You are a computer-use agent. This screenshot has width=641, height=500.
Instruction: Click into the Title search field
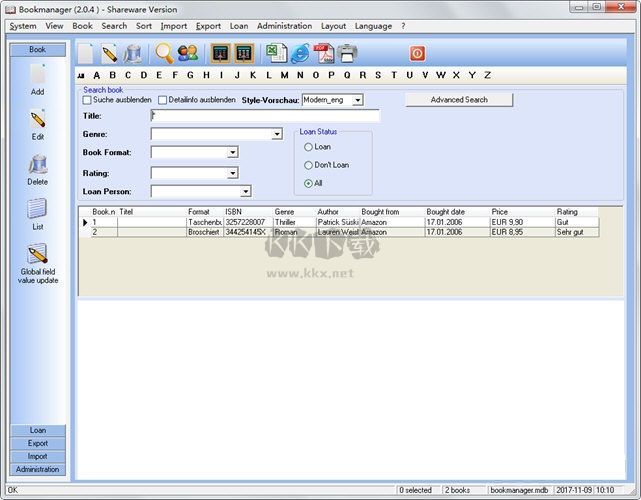[x=265, y=116]
